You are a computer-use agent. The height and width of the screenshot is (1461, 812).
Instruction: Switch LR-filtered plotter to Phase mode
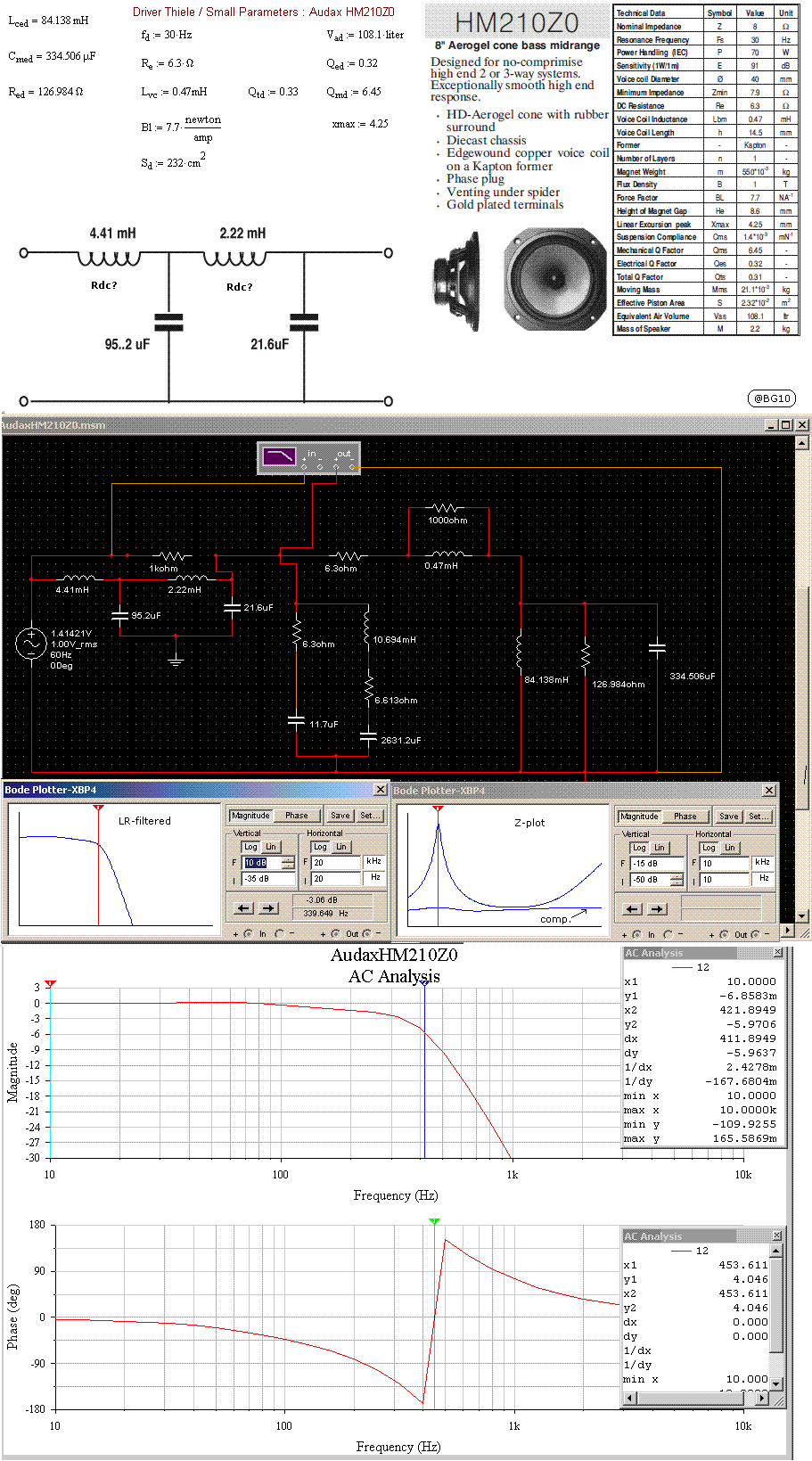297,816
